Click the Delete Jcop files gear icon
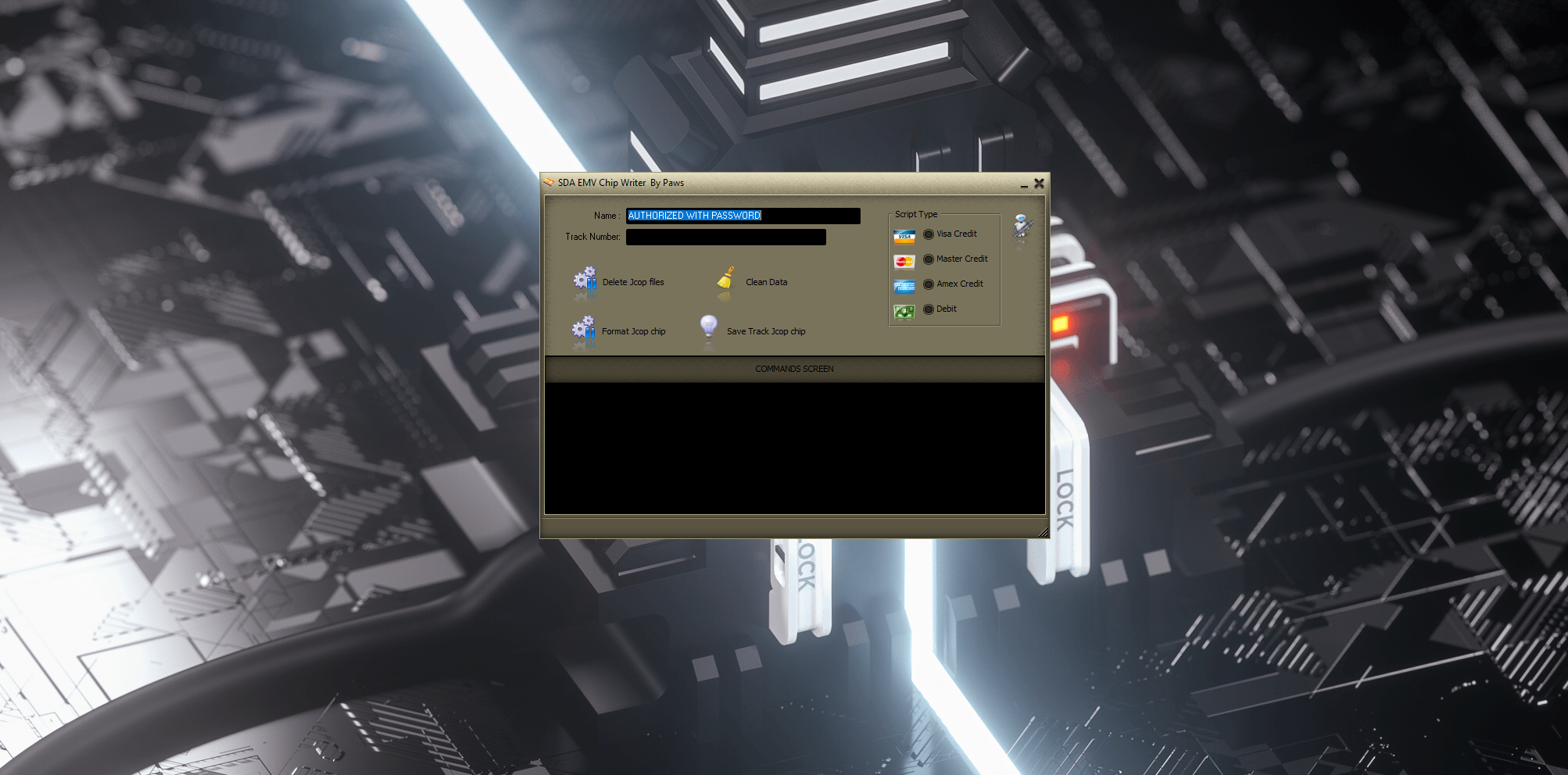Viewport: 1568px width, 775px height. tap(585, 281)
